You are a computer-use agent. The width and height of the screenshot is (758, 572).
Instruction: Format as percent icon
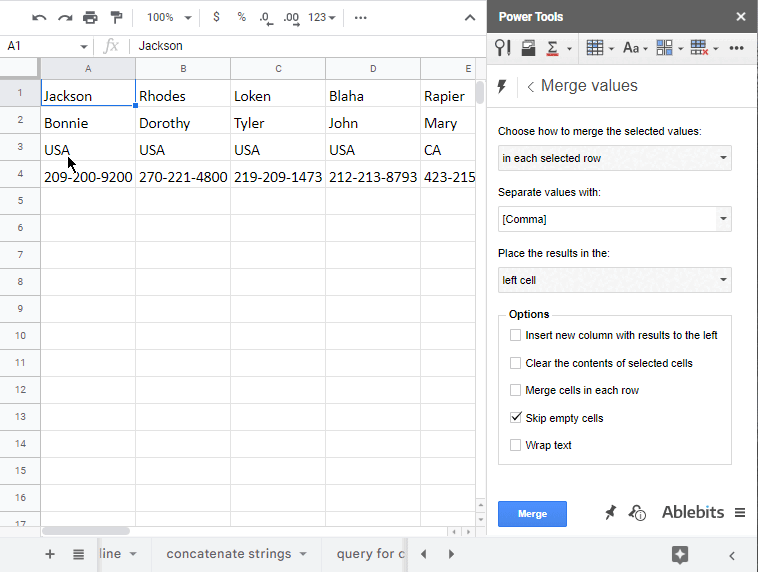[x=241, y=17]
